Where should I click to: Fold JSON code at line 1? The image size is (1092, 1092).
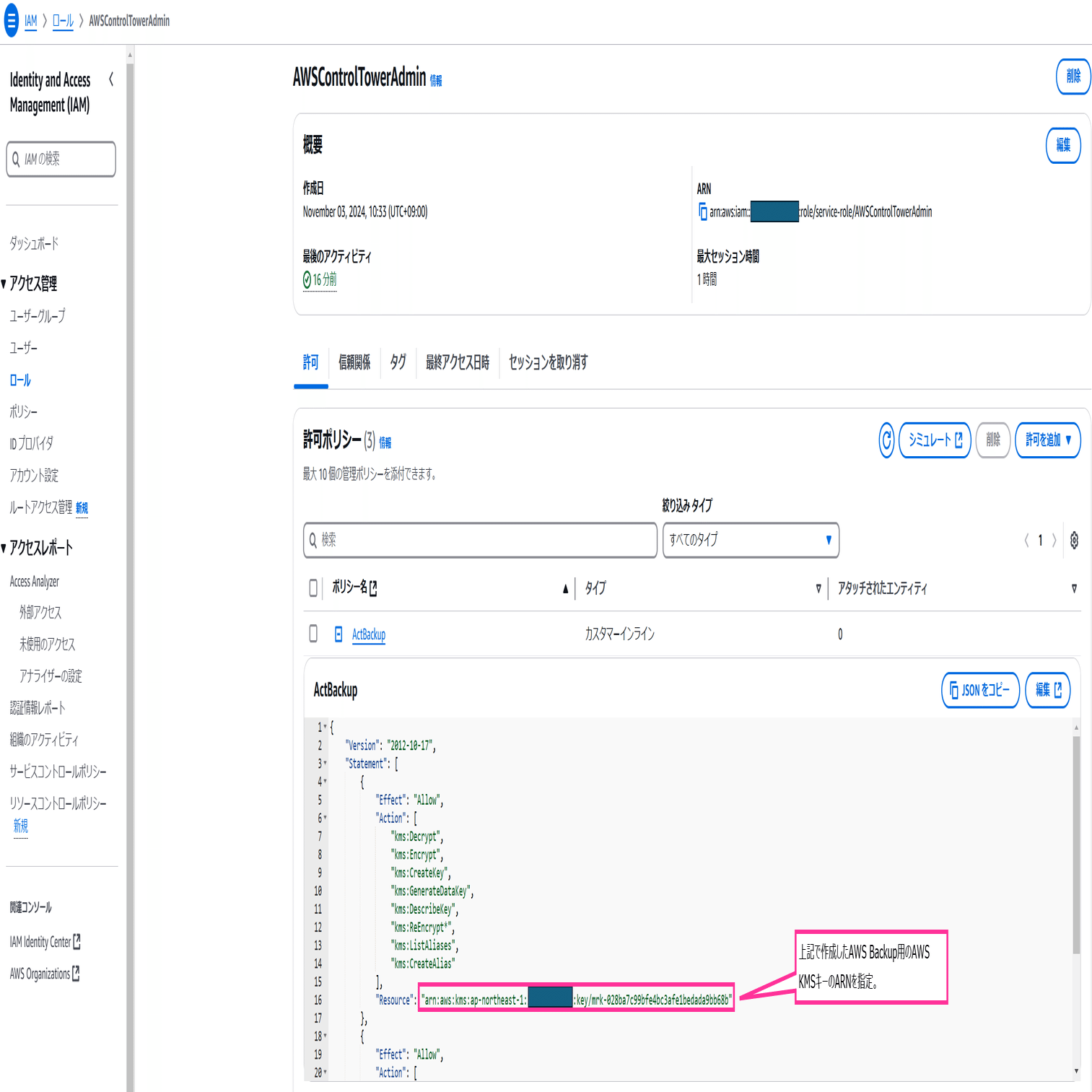326,727
